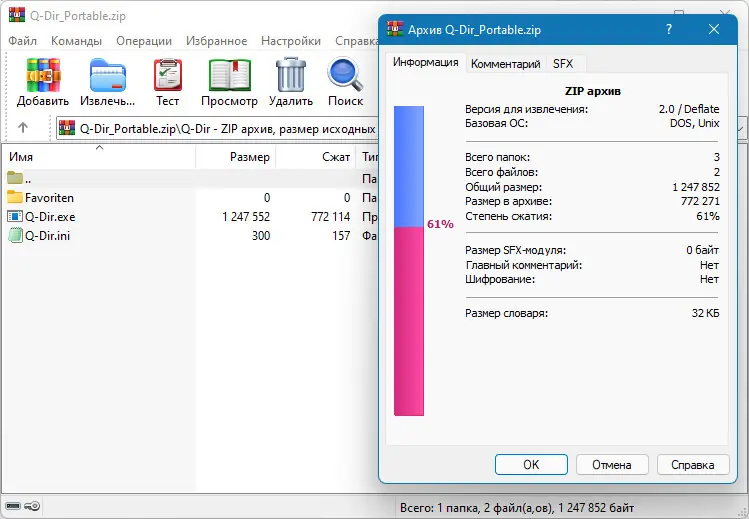Viewport: 749px width, 519px height.
Task: Click the '0 байт' SFX module value
Action: (703, 250)
